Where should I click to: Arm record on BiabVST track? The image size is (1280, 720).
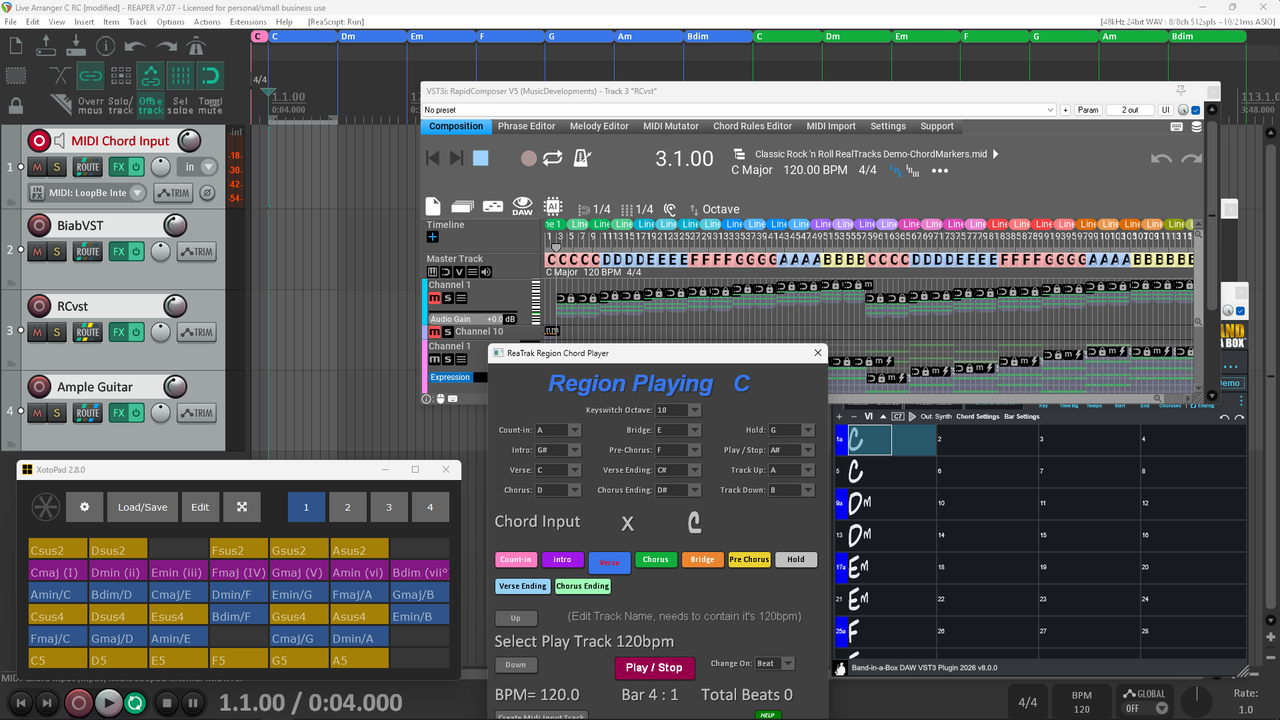point(39,226)
